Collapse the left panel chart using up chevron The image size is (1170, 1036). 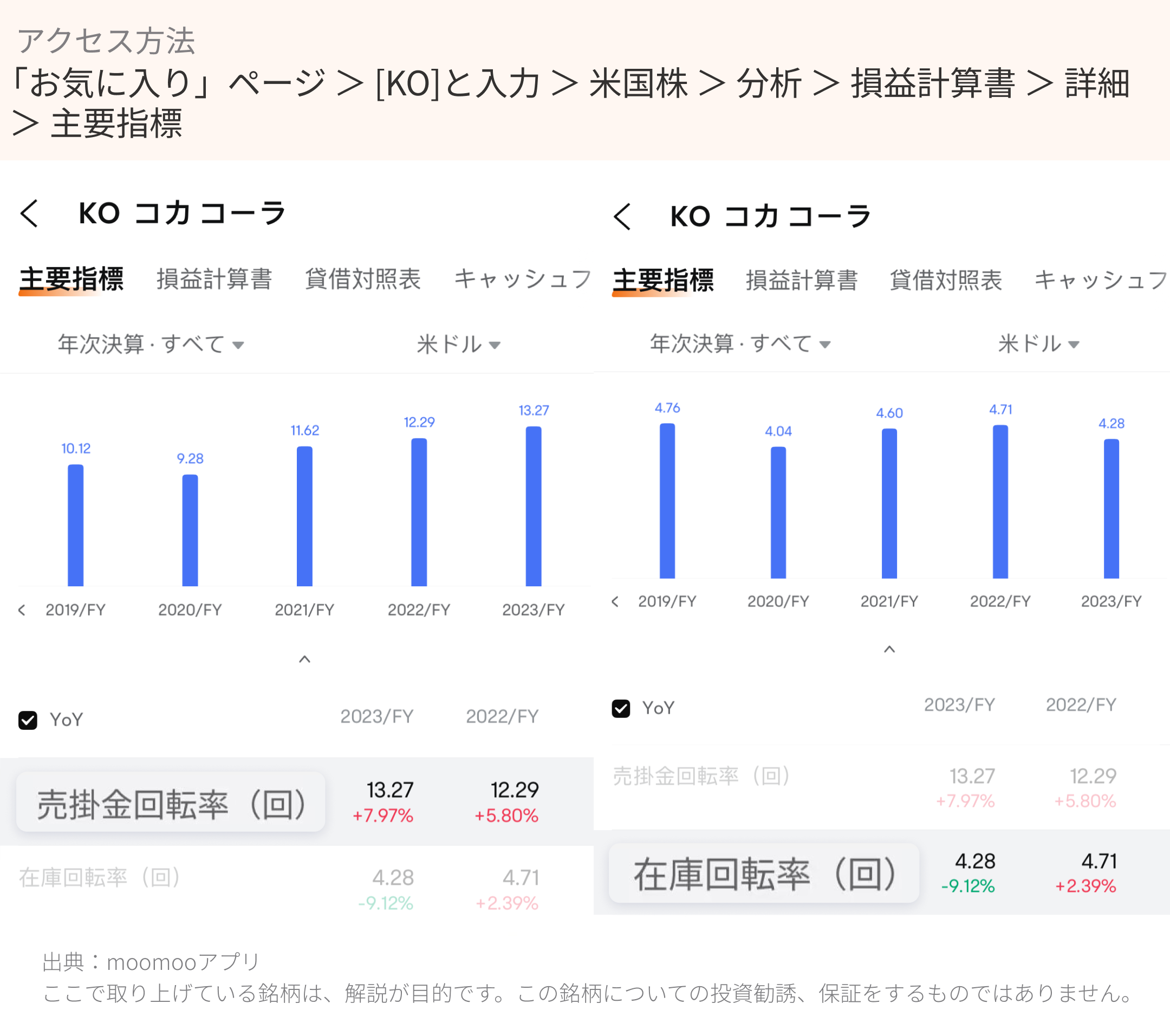[304, 660]
